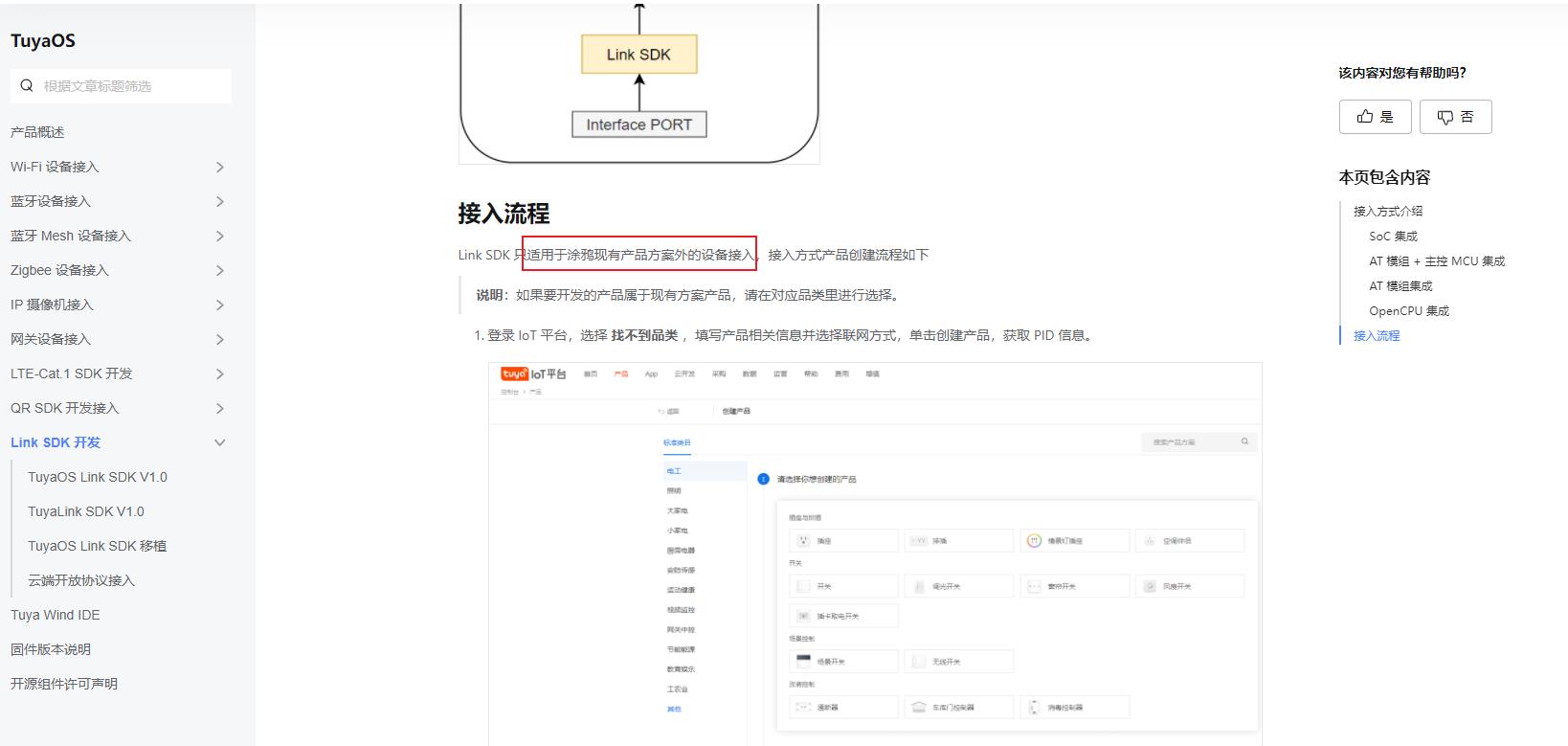This screenshot has height=746, width=1568.
Task: Click the thumbs-up 是 helpful button
Action: (1375, 117)
